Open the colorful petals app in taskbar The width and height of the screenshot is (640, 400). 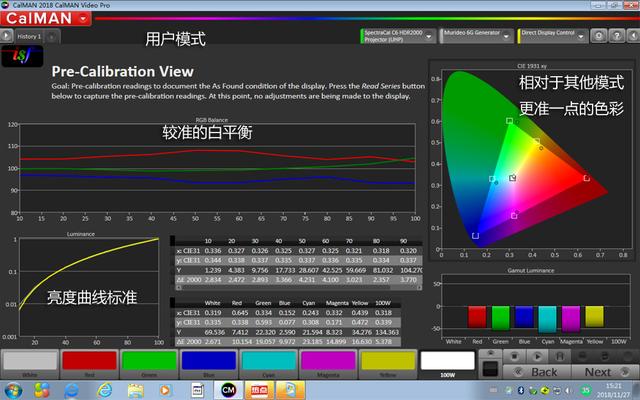point(42,390)
